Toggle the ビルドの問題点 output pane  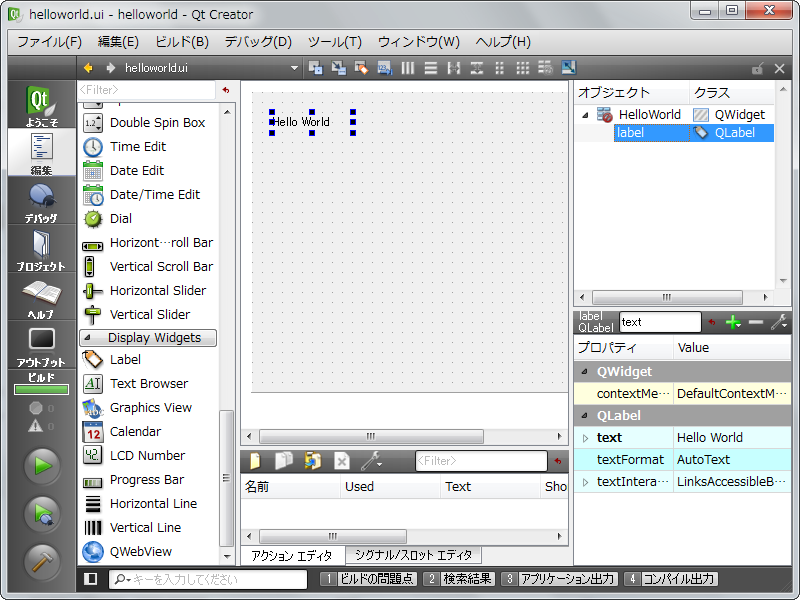point(368,579)
